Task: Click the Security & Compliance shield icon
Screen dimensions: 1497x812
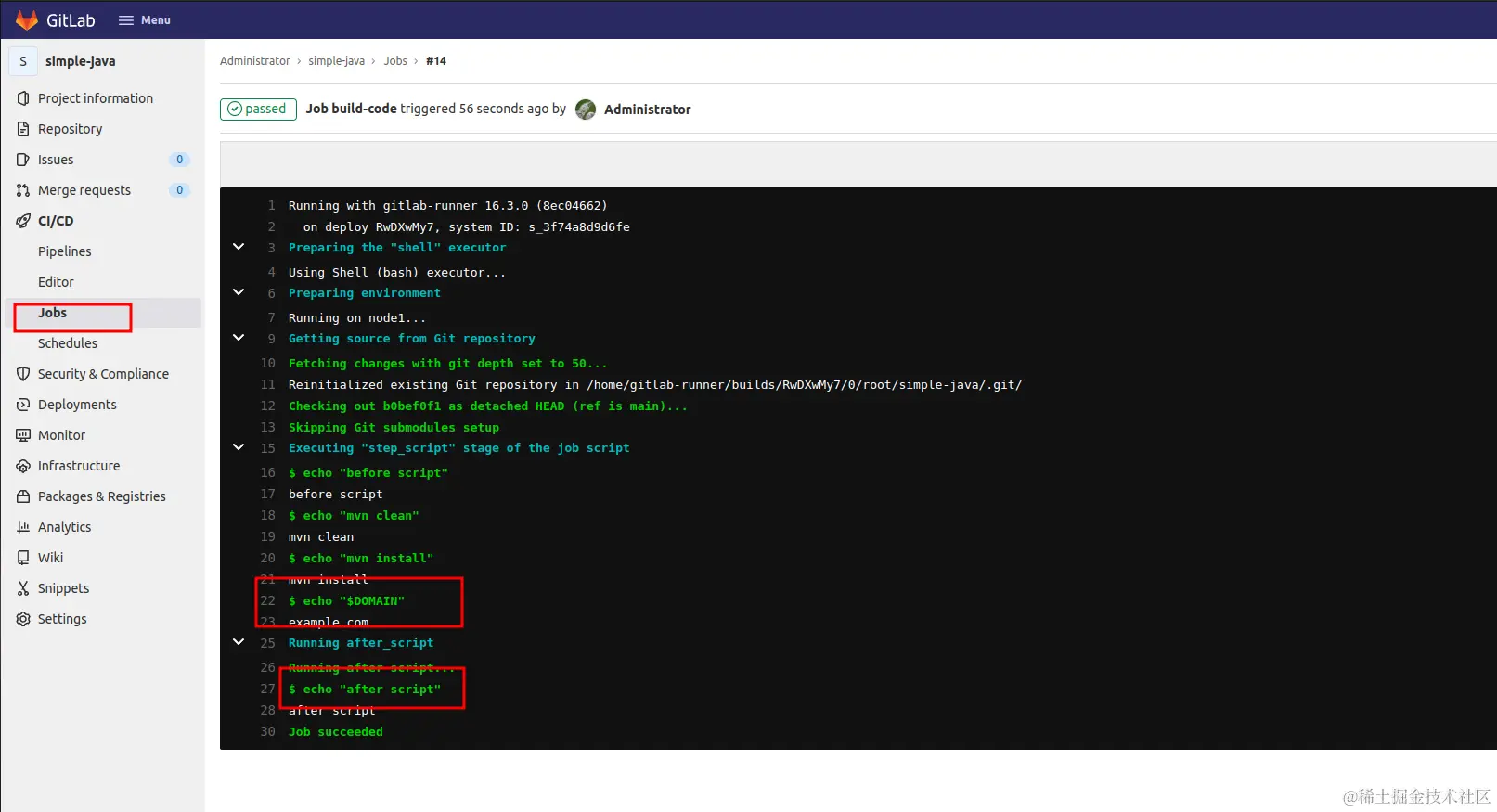Action: click(23, 374)
